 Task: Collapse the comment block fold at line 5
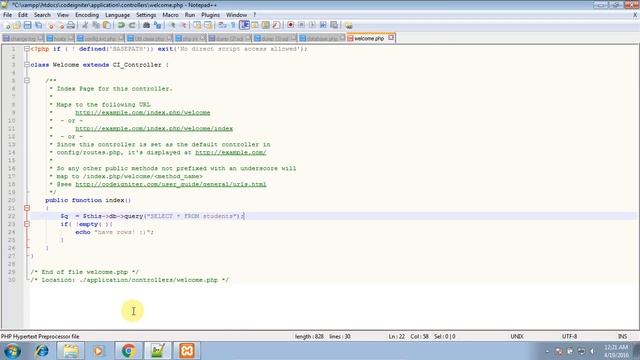tap(27, 80)
